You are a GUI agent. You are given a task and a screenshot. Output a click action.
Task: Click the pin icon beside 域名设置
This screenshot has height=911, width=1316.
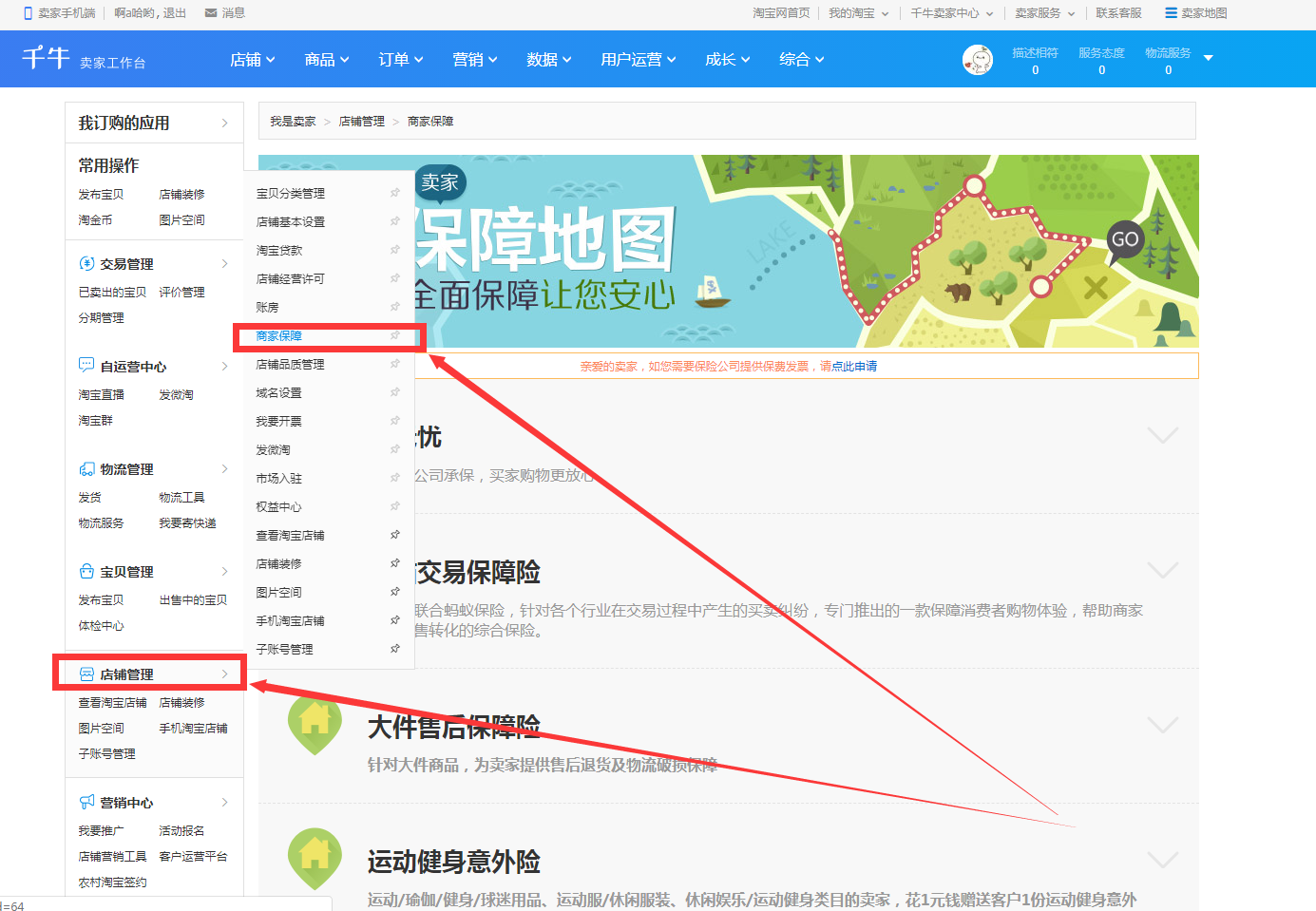(395, 392)
